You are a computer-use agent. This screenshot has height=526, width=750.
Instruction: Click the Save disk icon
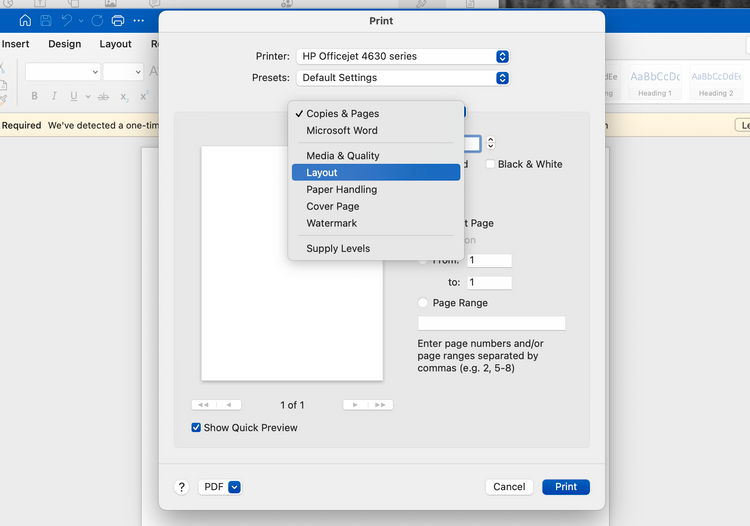[46, 20]
